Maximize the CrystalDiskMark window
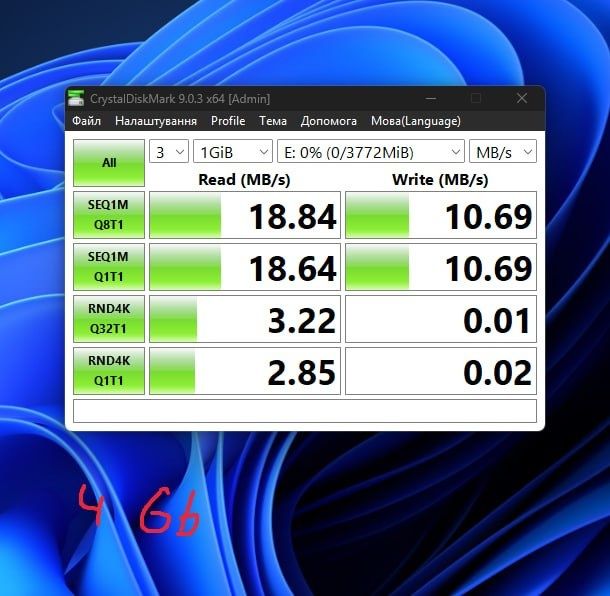The width and height of the screenshot is (610, 596). 476,98
